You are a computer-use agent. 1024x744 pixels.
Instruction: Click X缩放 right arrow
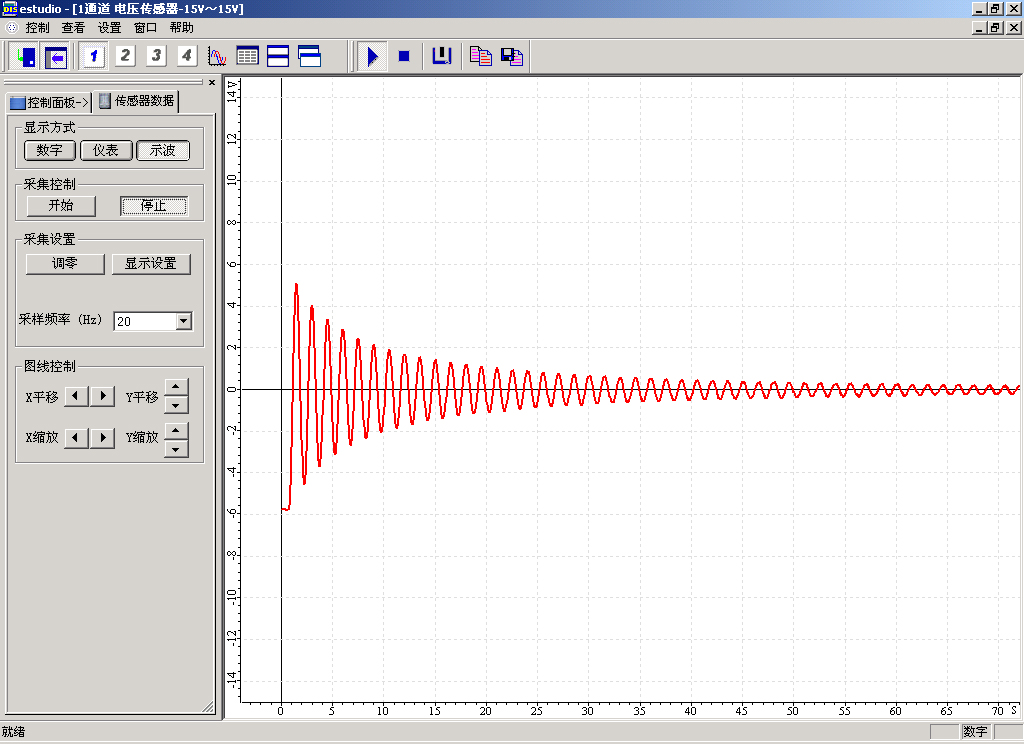[103, 438]
